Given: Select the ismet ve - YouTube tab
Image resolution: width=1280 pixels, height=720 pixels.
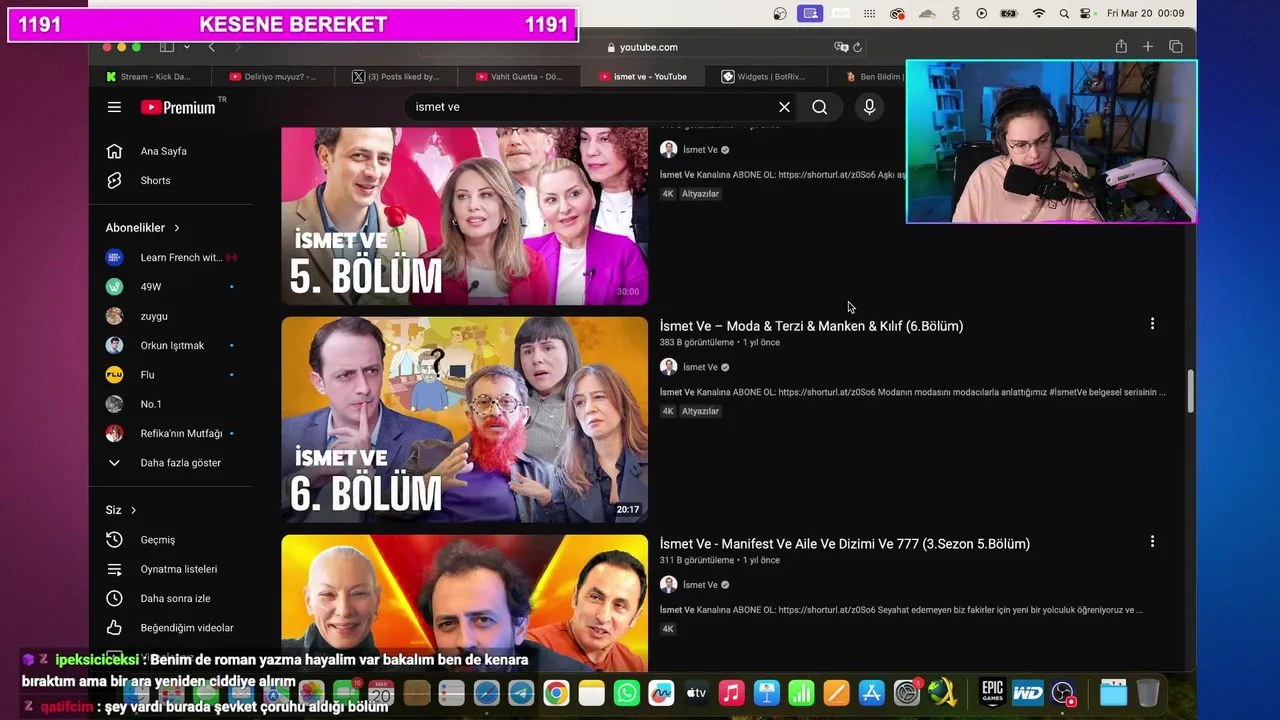Looking at the screenshot, I should pos(642,76).
